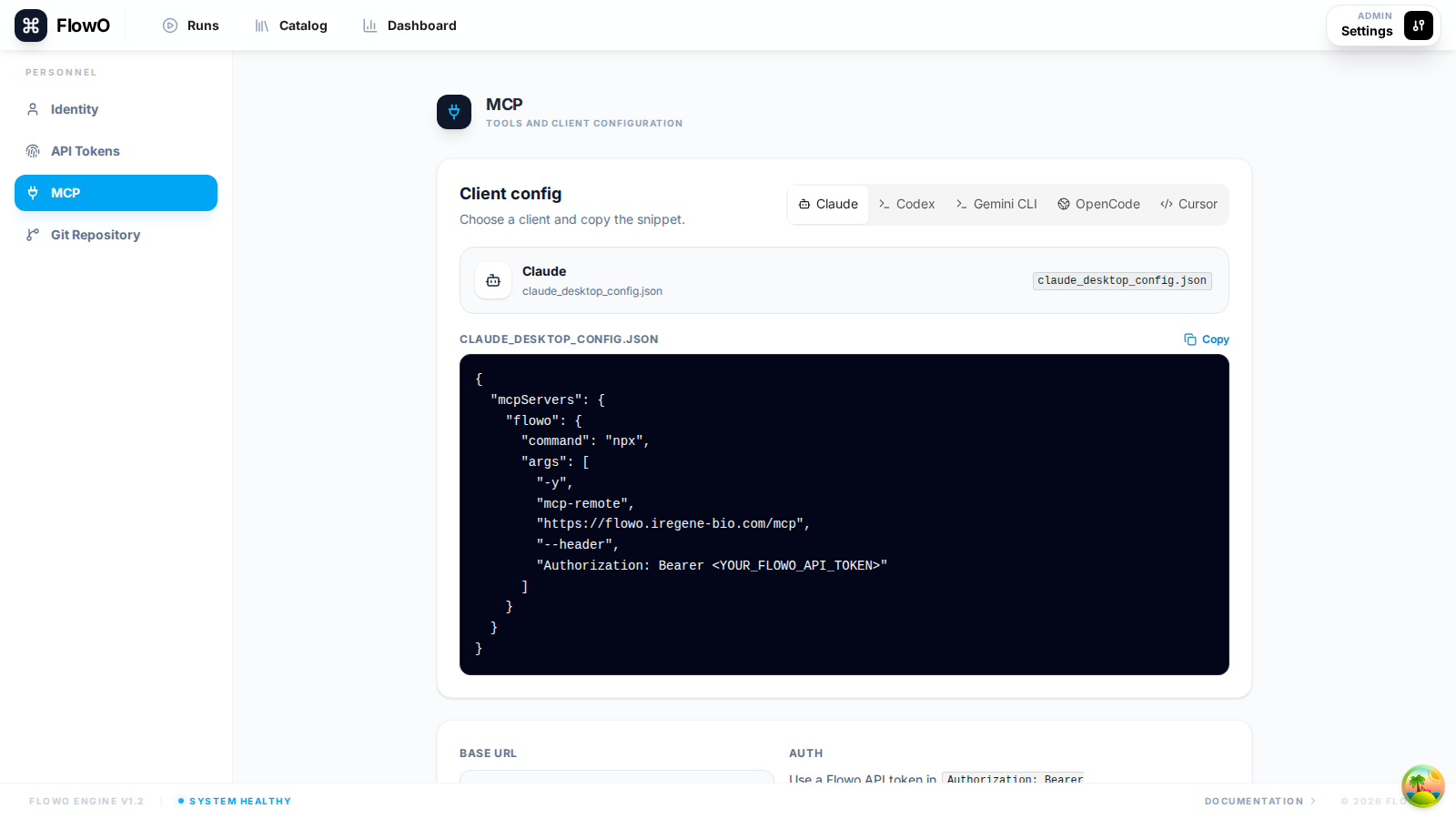Click the Personnel sidebar section label

61,73
